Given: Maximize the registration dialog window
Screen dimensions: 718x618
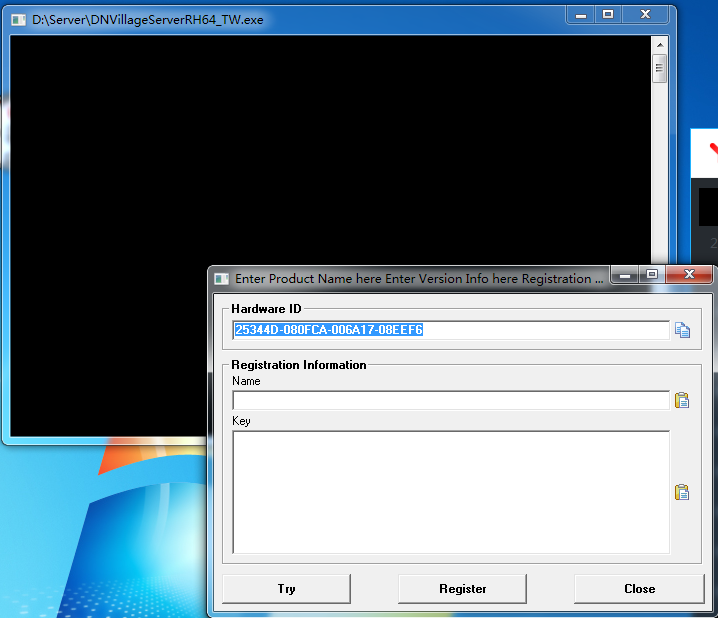Looking at the screenshot, I should click(x=652, y=275).
